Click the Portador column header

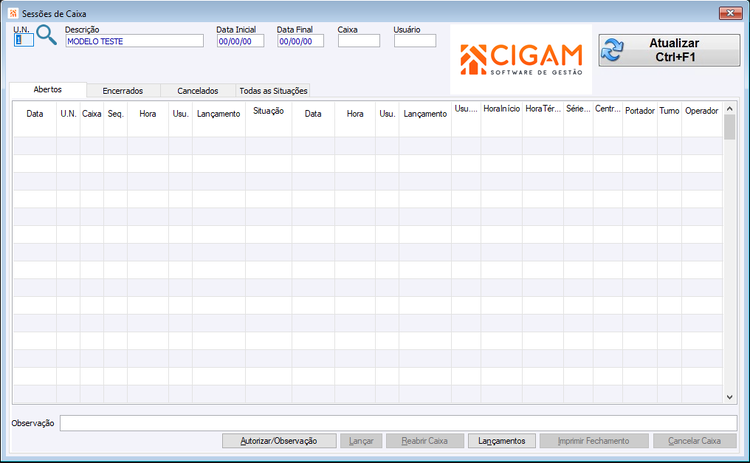pos(640,111)
